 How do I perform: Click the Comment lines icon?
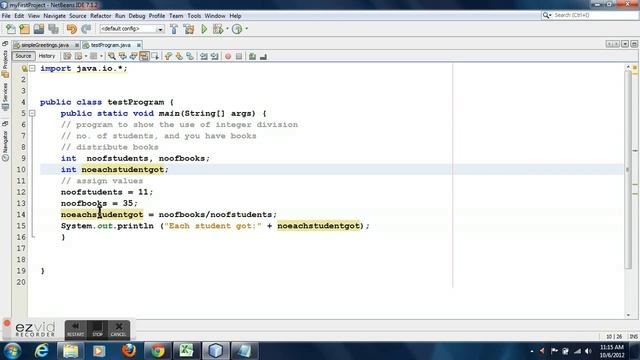click(252, 56)
